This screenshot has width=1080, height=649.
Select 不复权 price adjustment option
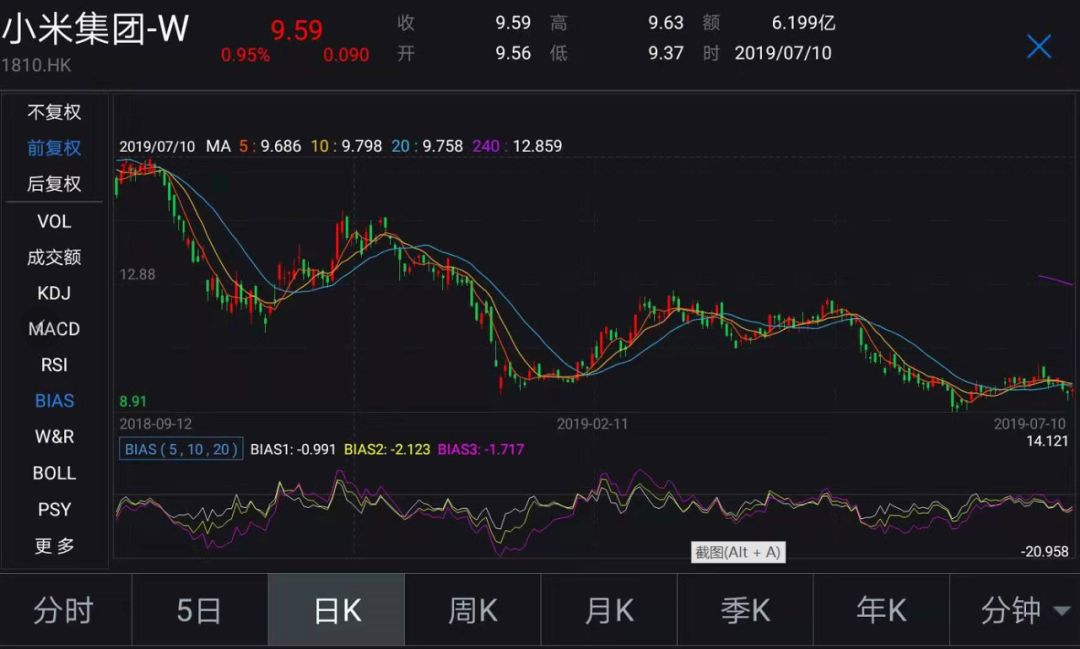pos(54,112)
